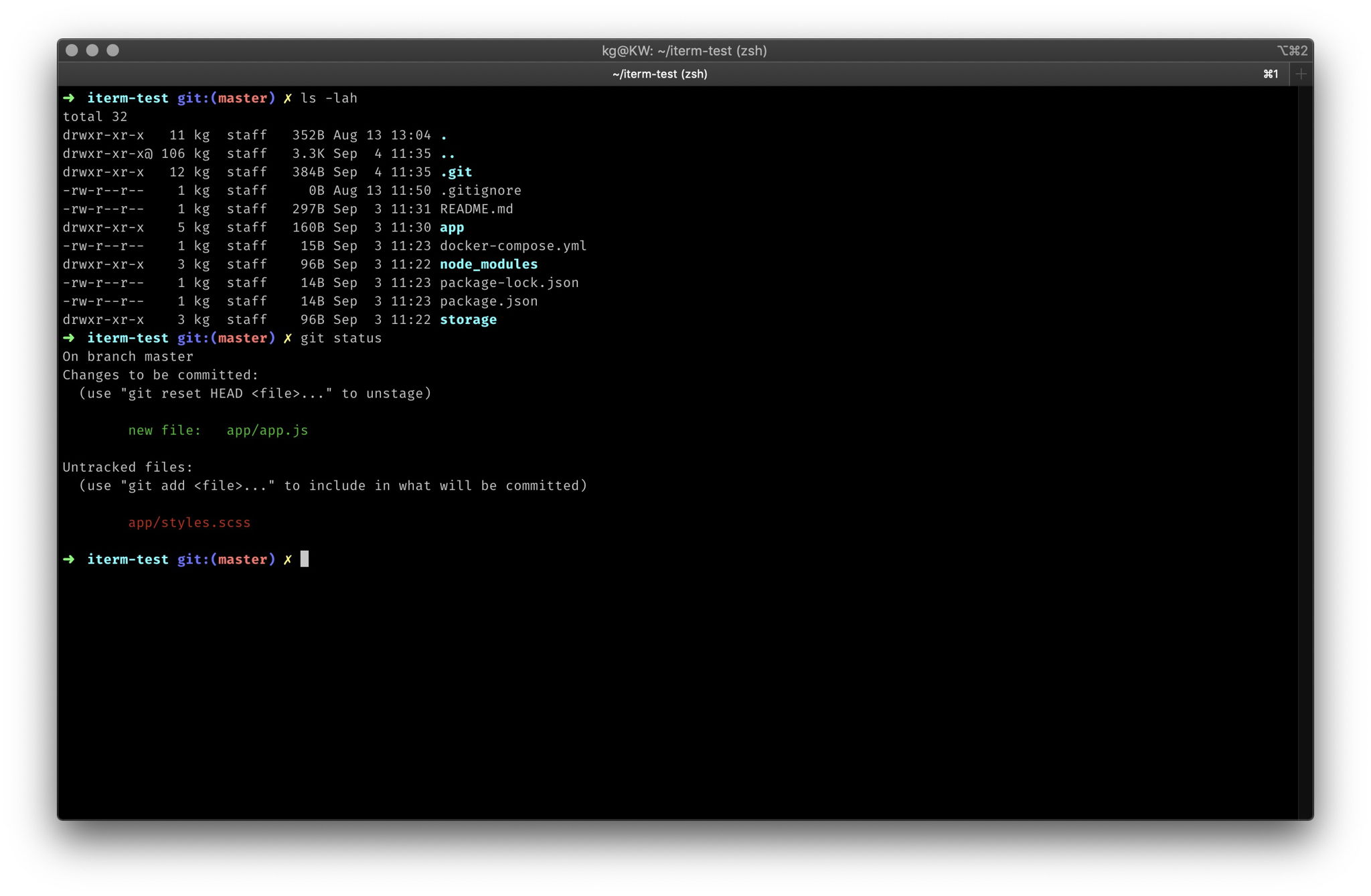Click the app/styles.scss untracked file
Screen dimensions: 1371x896
click(x=189, y=523)
